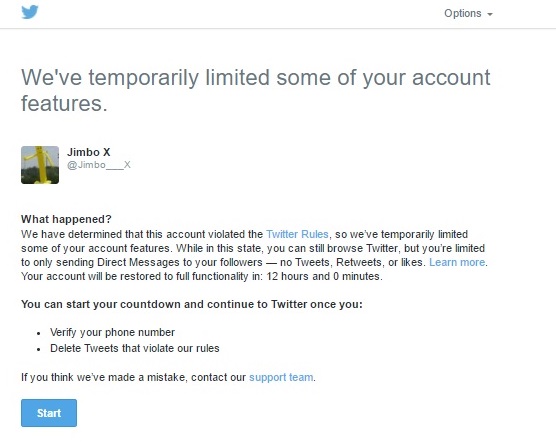The height and width of the screenshot is (448, 556).
Task: Click the temporarily limited account headline
Action: pos(255,90)
